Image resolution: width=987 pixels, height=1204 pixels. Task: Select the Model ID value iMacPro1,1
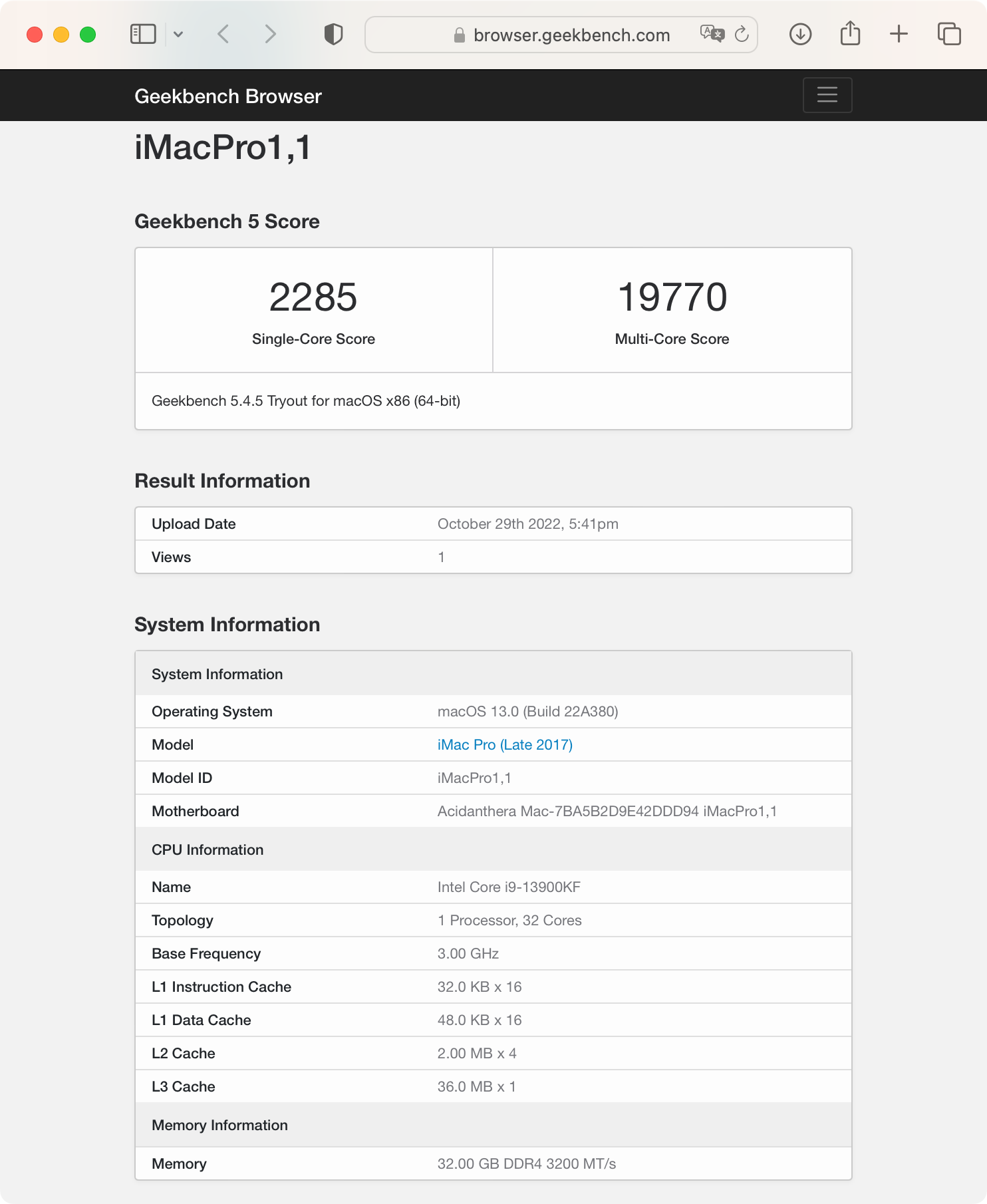point(474,778)
